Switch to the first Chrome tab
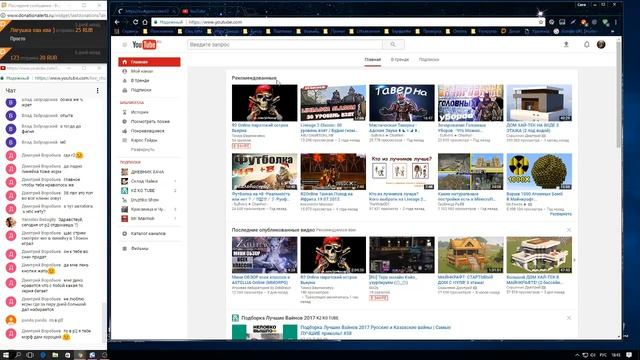Screen dimensions: 640x360 146,11
